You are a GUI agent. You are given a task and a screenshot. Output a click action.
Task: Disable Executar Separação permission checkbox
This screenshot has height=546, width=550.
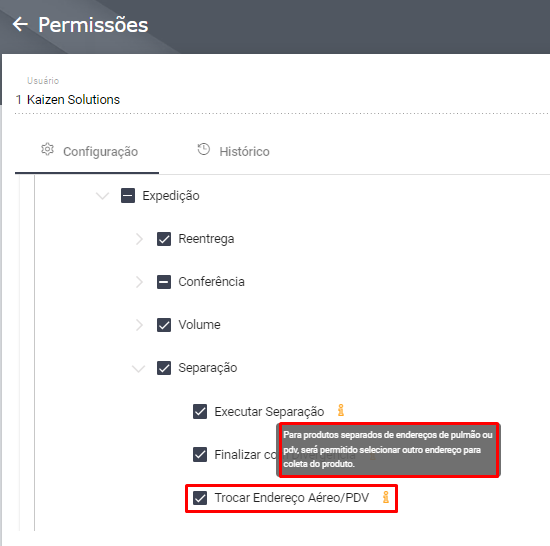[x=200, y=412]
